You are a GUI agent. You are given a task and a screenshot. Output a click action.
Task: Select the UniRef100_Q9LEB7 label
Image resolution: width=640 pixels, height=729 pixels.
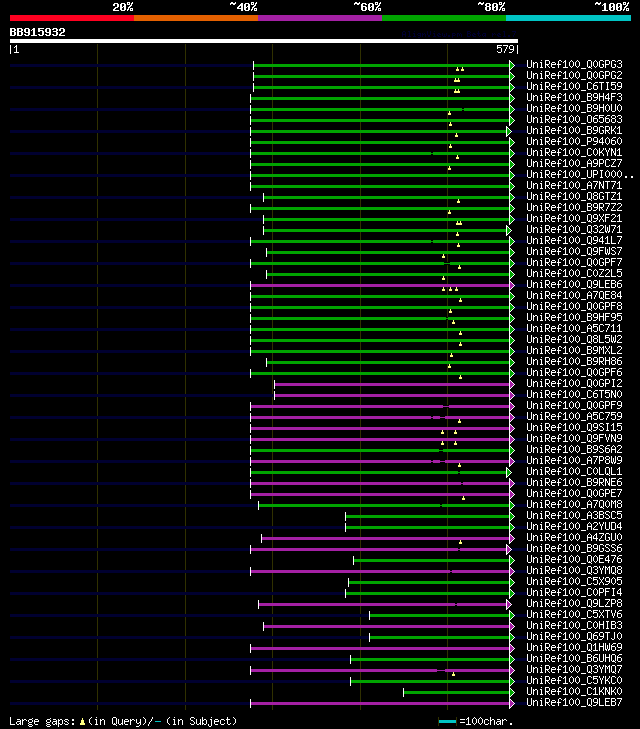pos(574,702)
